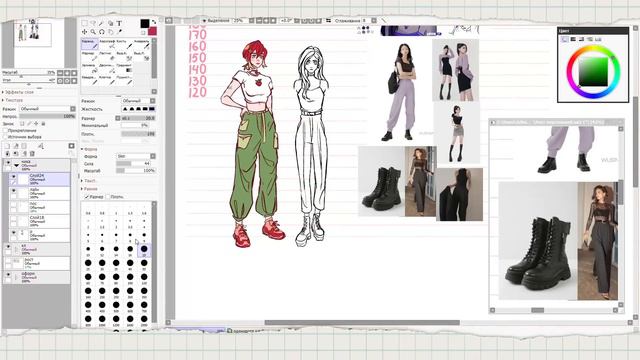Screen dimensions: 640x360
Task: Select the Кисть brush preset
Action: pyautogui.click(x=124, y=44)
